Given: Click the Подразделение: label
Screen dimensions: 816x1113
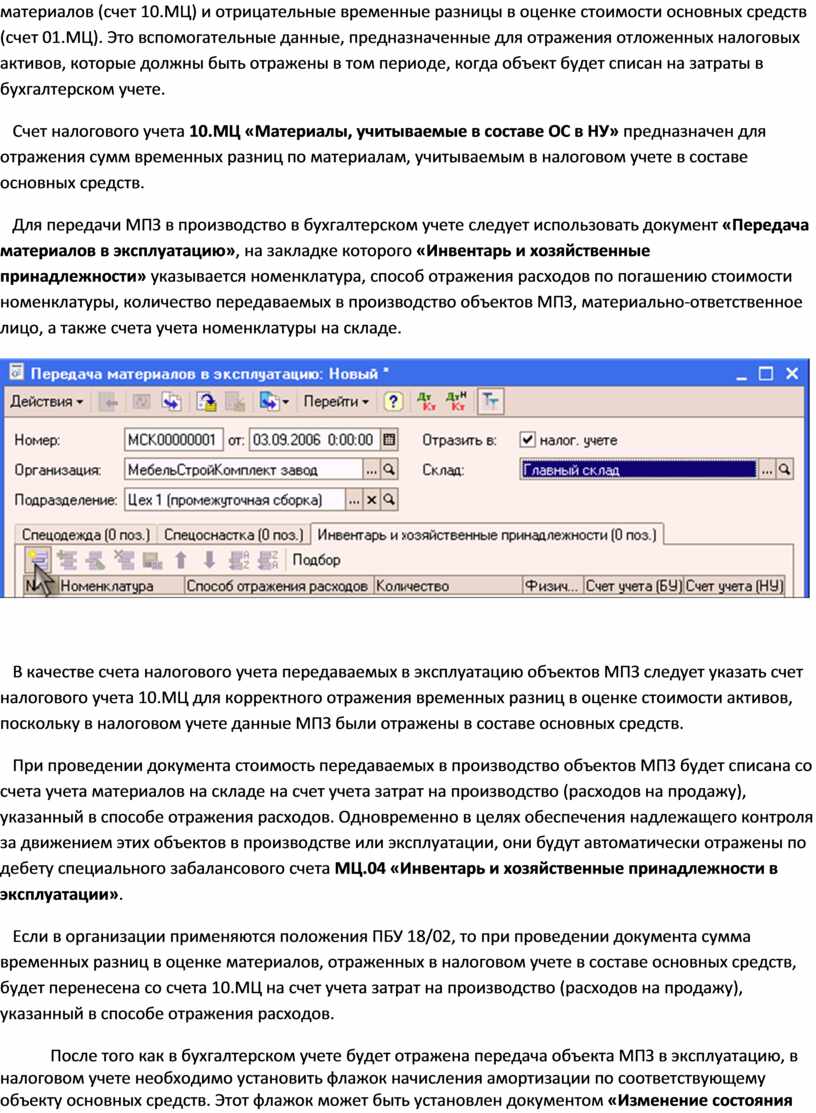Looking at the screenshot, I should pos(65,500).
